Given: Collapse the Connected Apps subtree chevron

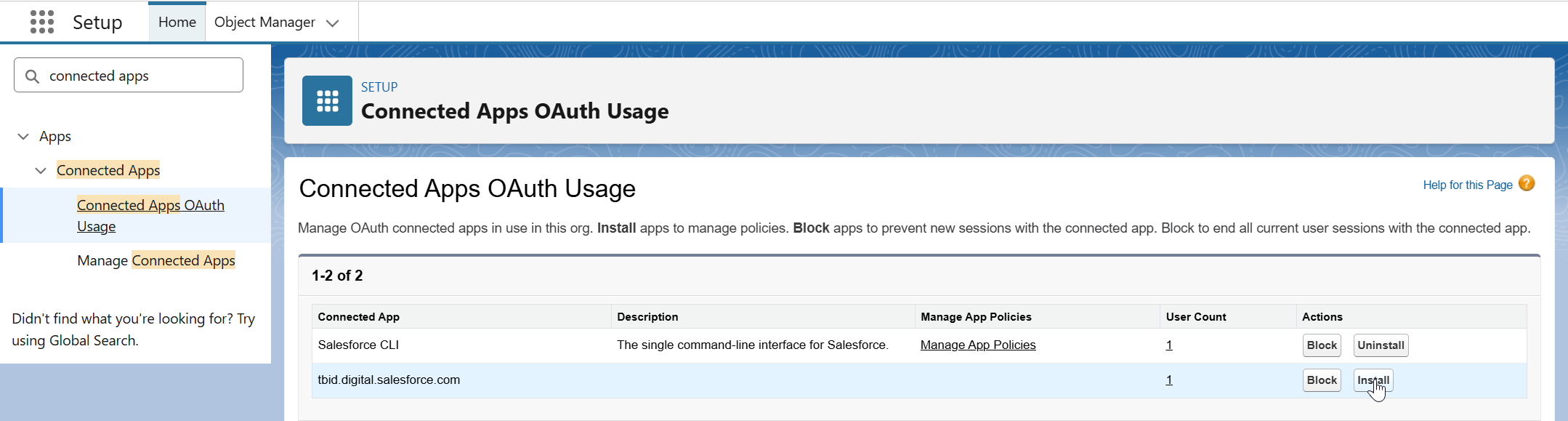Looking at the screenshot, I should coord(41,171).
